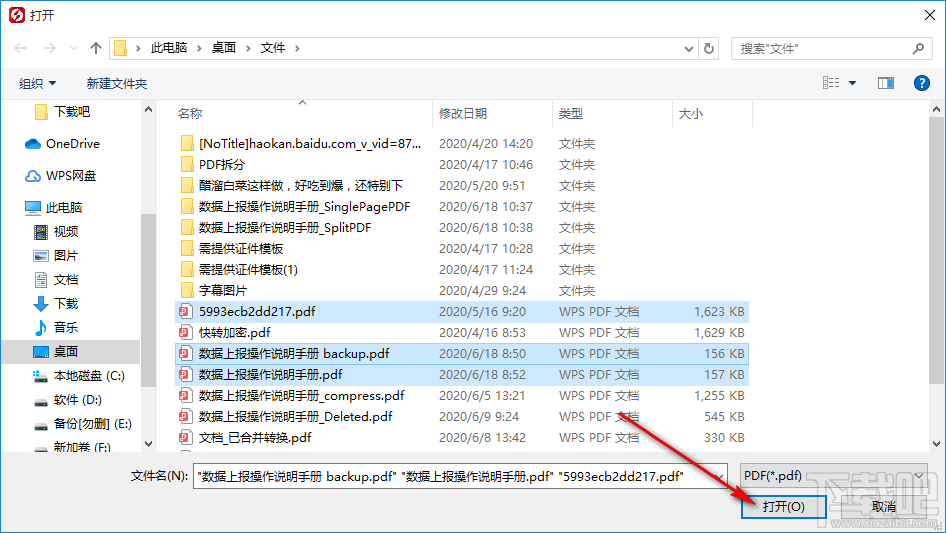Select OneDrive in the navigation pane

click(x=62, y=144)
